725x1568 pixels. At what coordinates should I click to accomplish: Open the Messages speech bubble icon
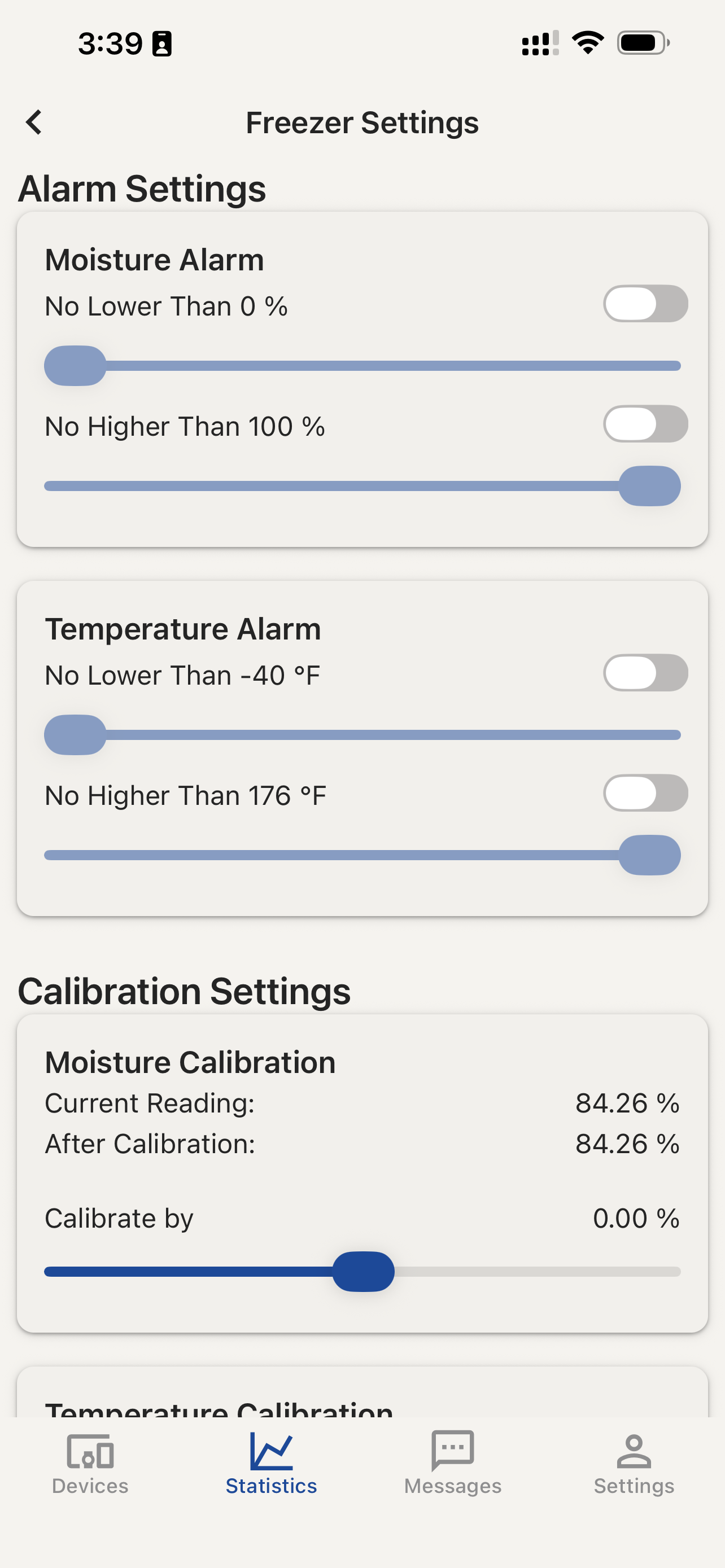[452, 1451]
